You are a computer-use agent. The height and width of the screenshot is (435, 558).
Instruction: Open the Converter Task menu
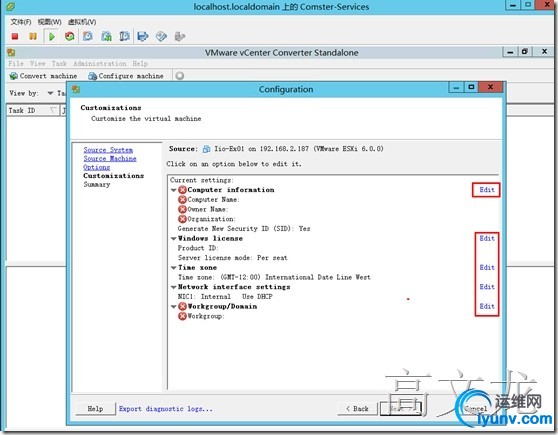coord(59,63)
